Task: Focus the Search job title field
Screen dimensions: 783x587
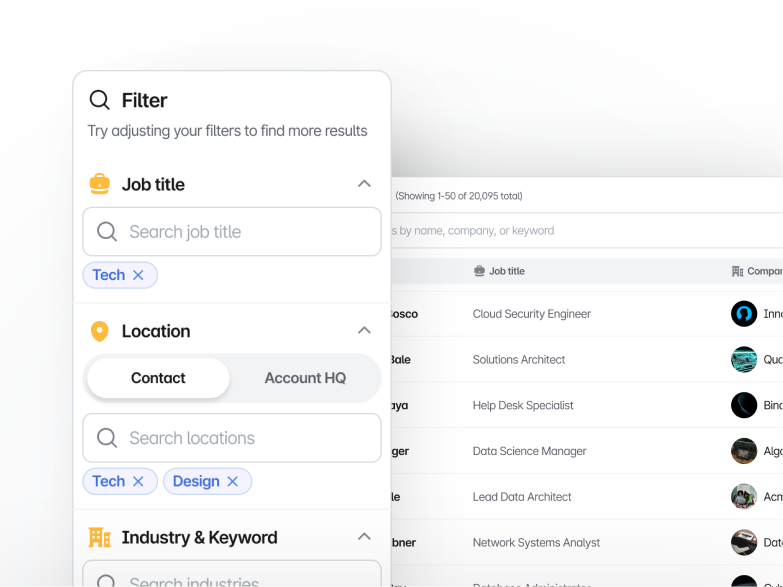Action: (232, 232)
